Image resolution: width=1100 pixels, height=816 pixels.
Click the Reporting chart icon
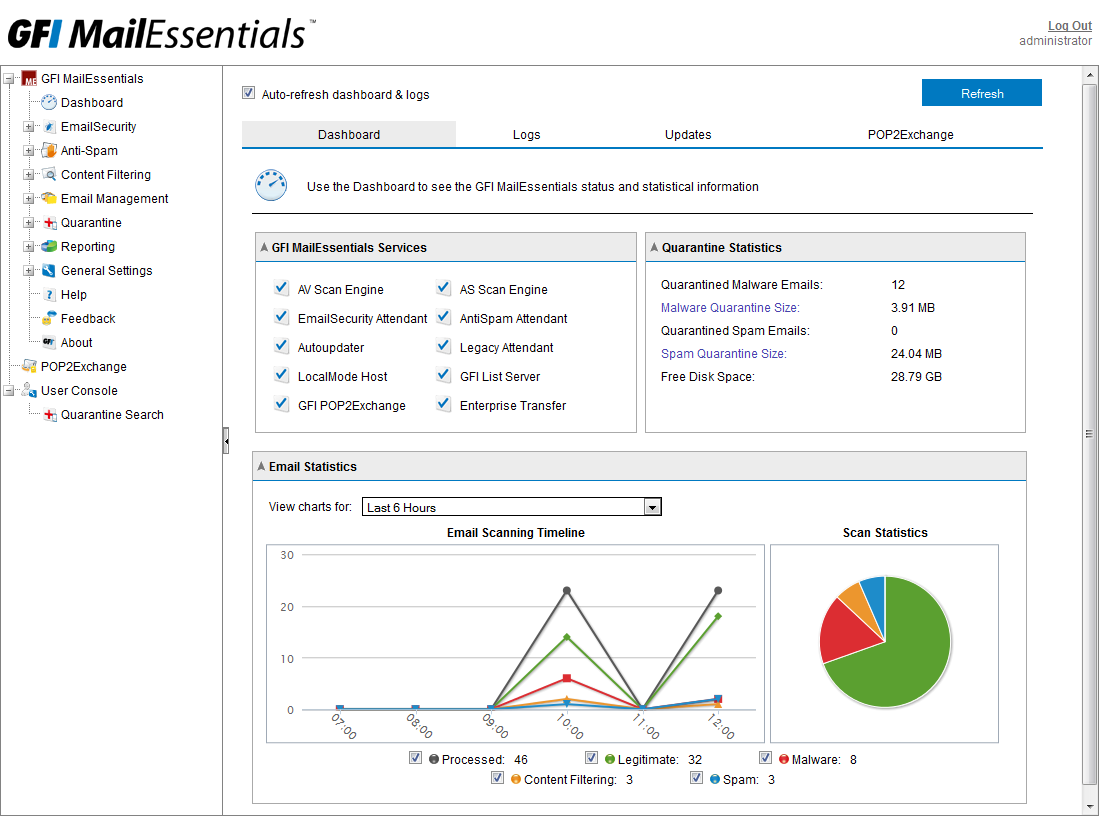point(49,247)
